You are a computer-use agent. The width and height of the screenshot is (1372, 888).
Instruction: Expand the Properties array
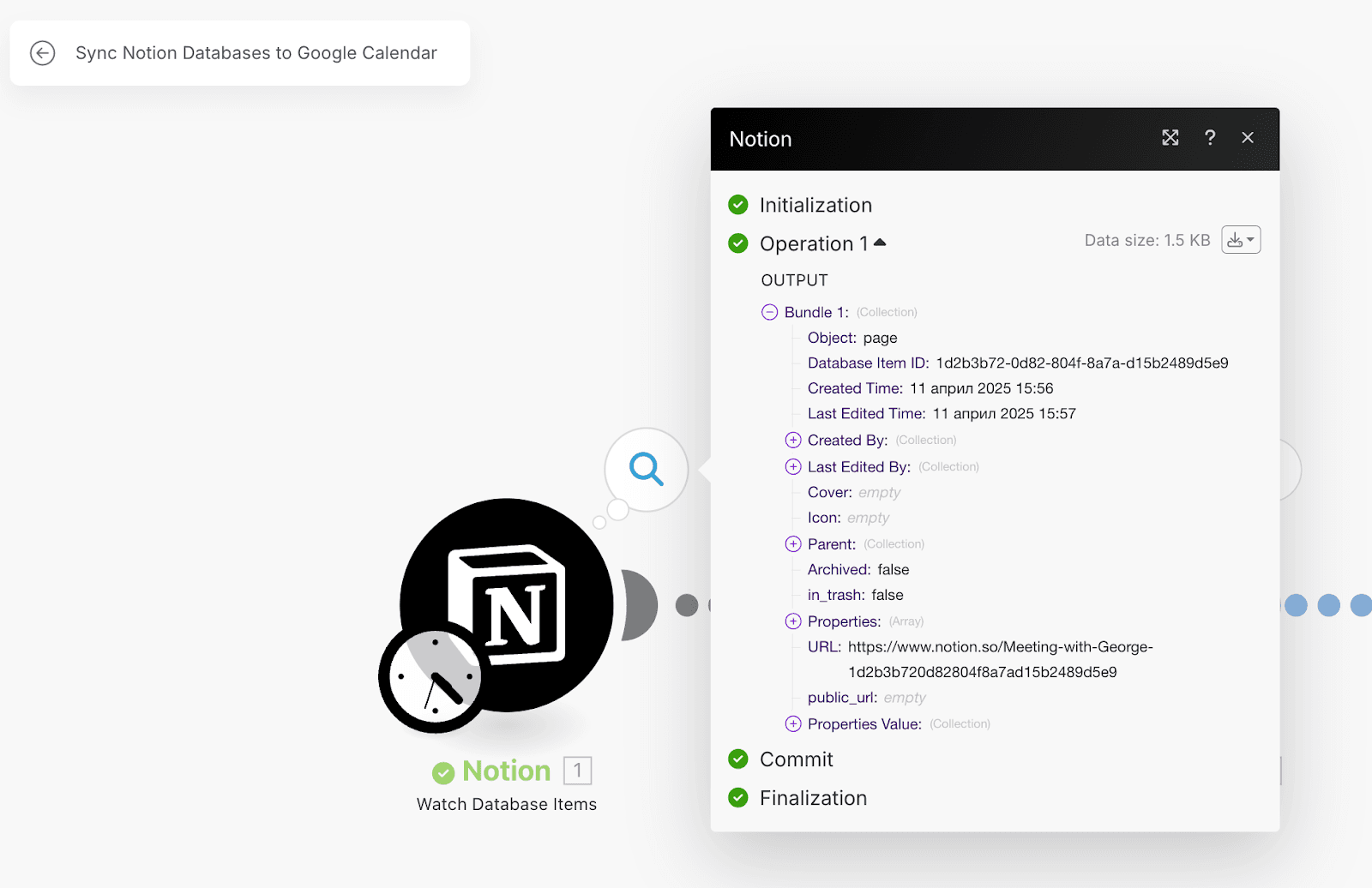[793, 621]
